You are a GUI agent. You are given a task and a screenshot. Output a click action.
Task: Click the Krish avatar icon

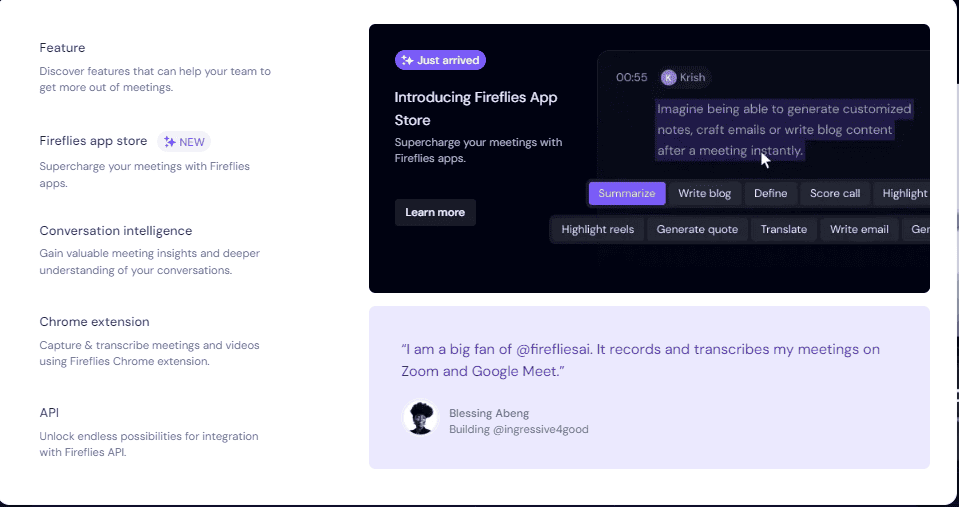668,78
